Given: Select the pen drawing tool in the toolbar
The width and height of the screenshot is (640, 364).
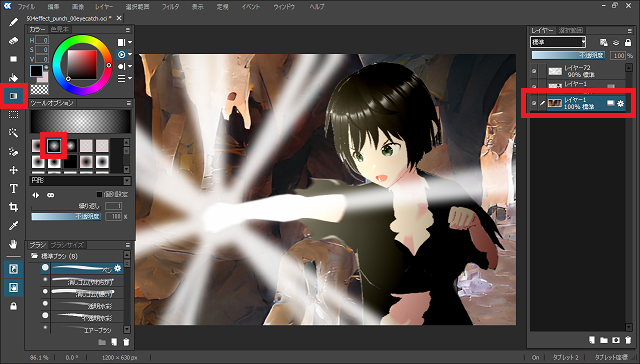Looking at the screenshot, I should pos(13,22).
